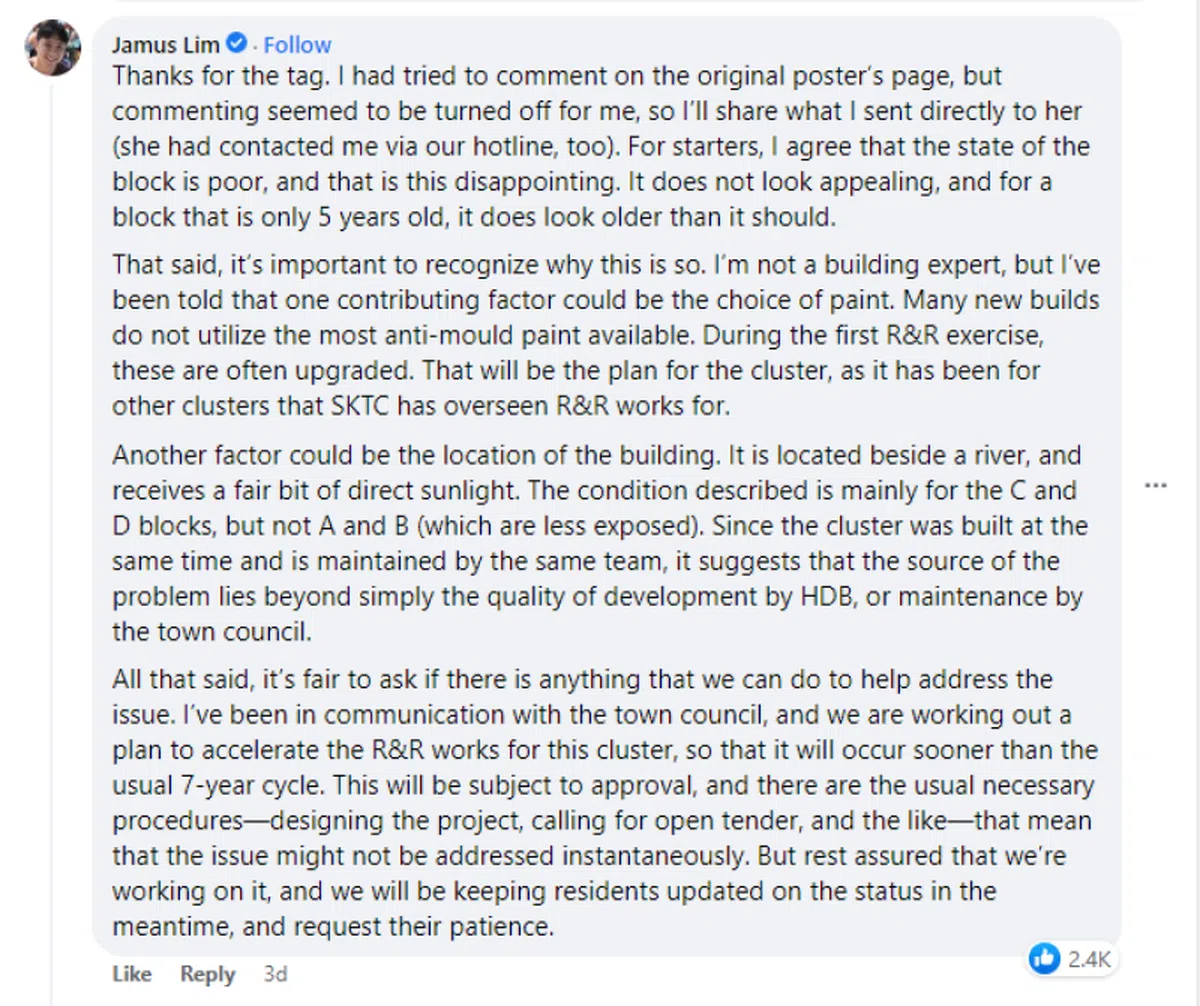The height and width of the screenshot is (1006, 1200).
Task: Open Jamus Lim's profile picture
Action: coord(52,48)
